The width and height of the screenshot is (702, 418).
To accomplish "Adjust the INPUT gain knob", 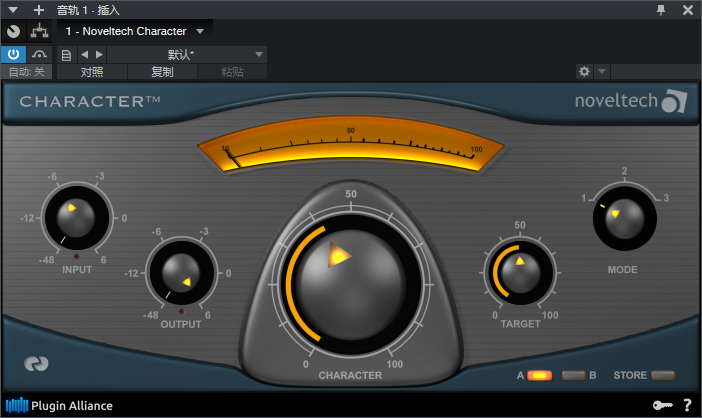I will pos(76,218).
